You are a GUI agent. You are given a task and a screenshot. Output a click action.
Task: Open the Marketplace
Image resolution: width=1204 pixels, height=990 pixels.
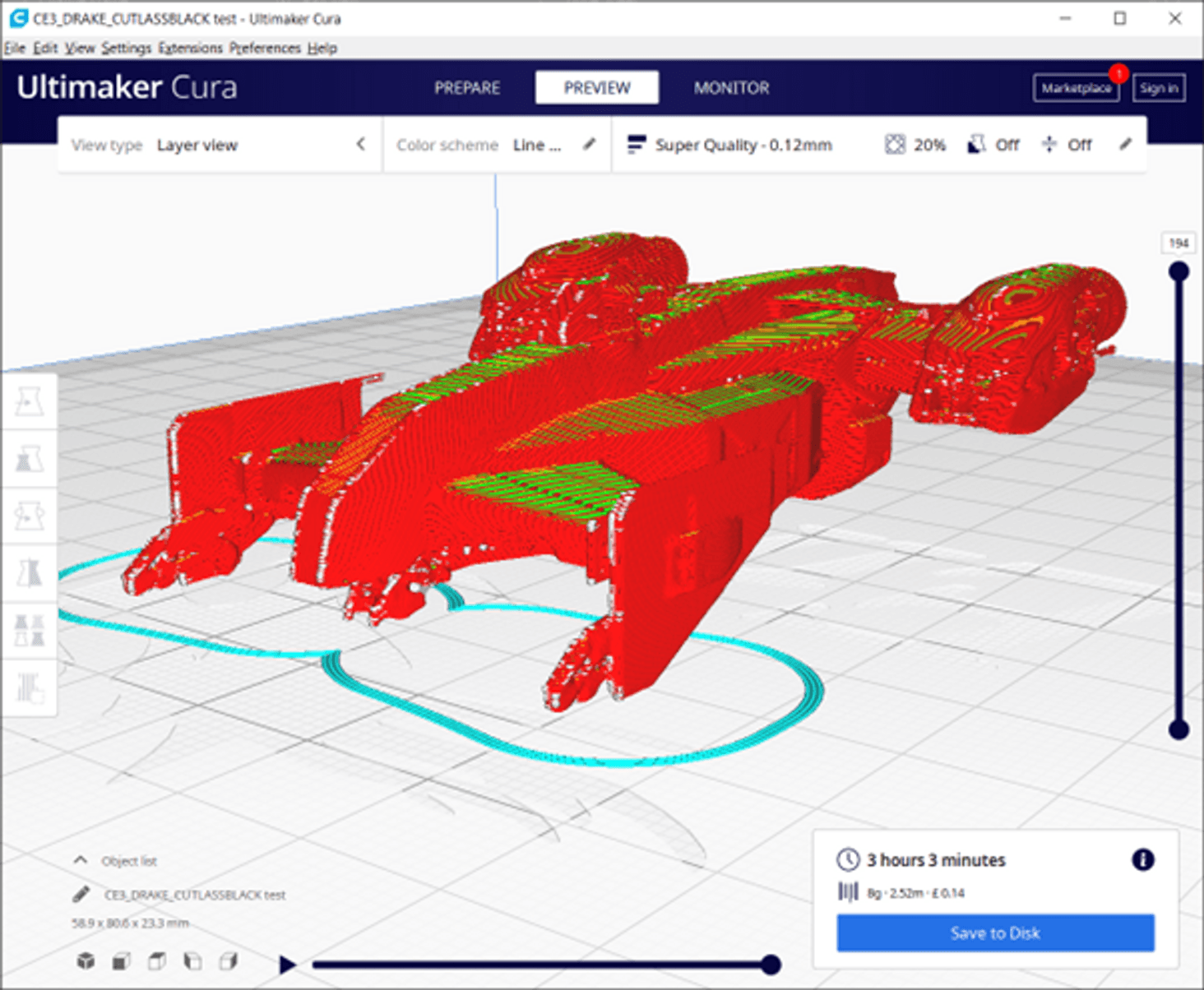tap(1076, 88)
